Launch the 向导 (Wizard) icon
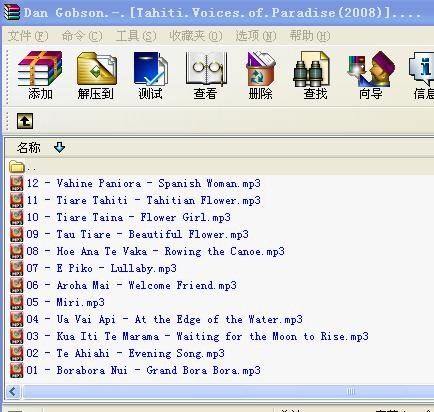The image size is (434, 412). (x=370, y=75)
